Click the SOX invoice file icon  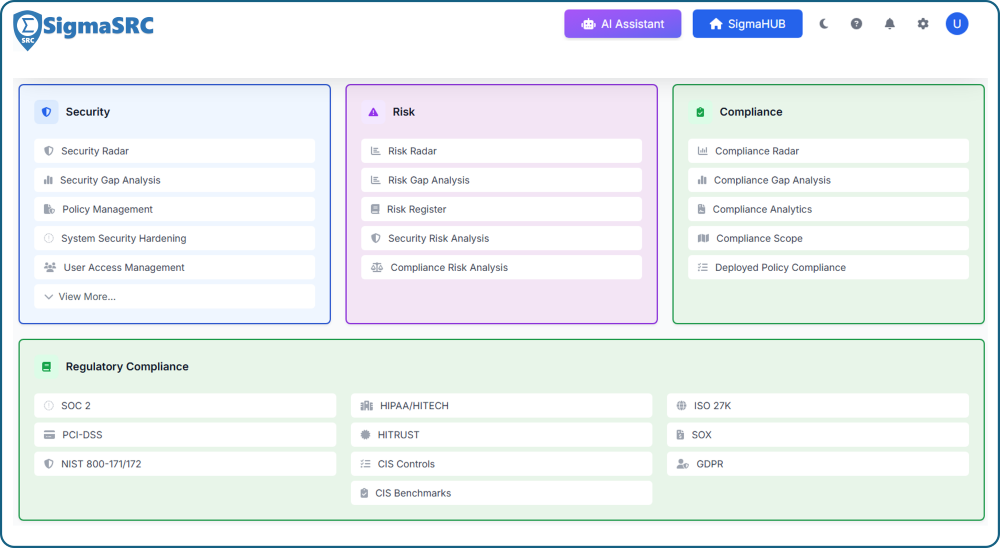pos(680,435)
